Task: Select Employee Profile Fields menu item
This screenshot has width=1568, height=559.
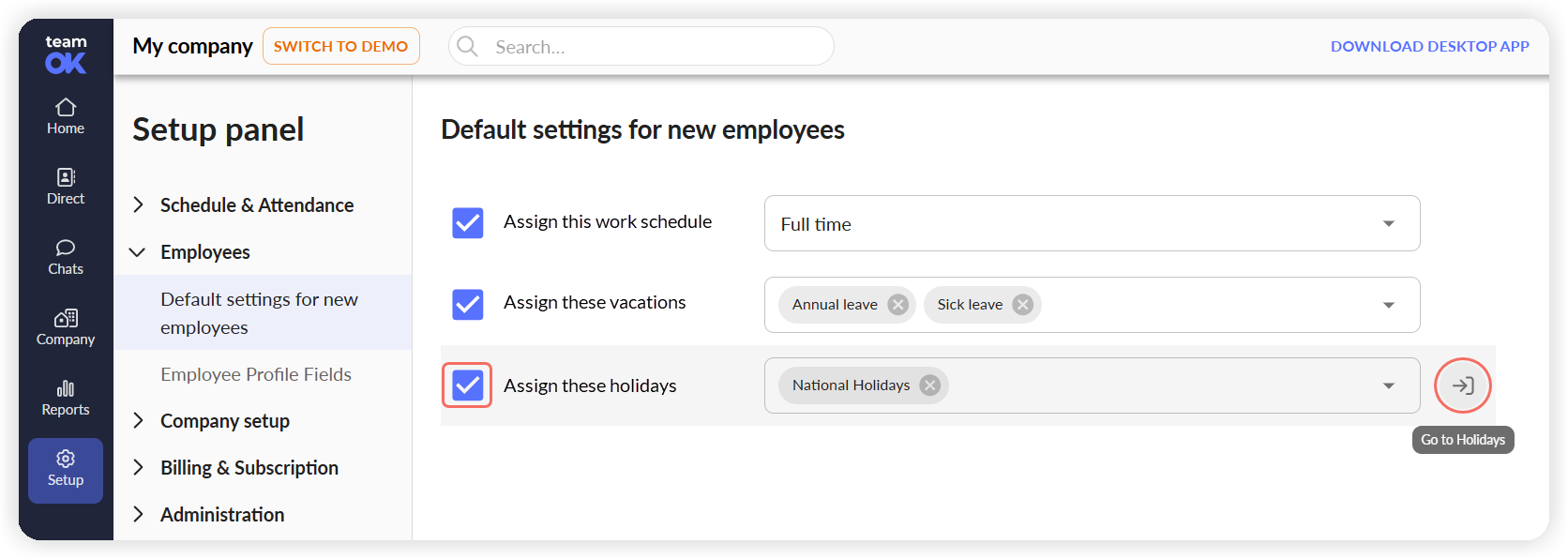Action: pyautogui.click(x=256, y=374)
